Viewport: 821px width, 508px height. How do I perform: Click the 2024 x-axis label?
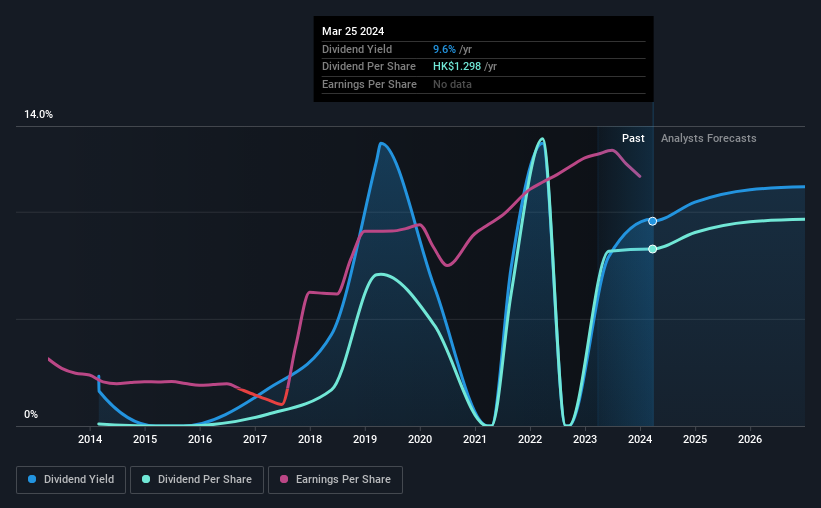(x=640, y=439)
